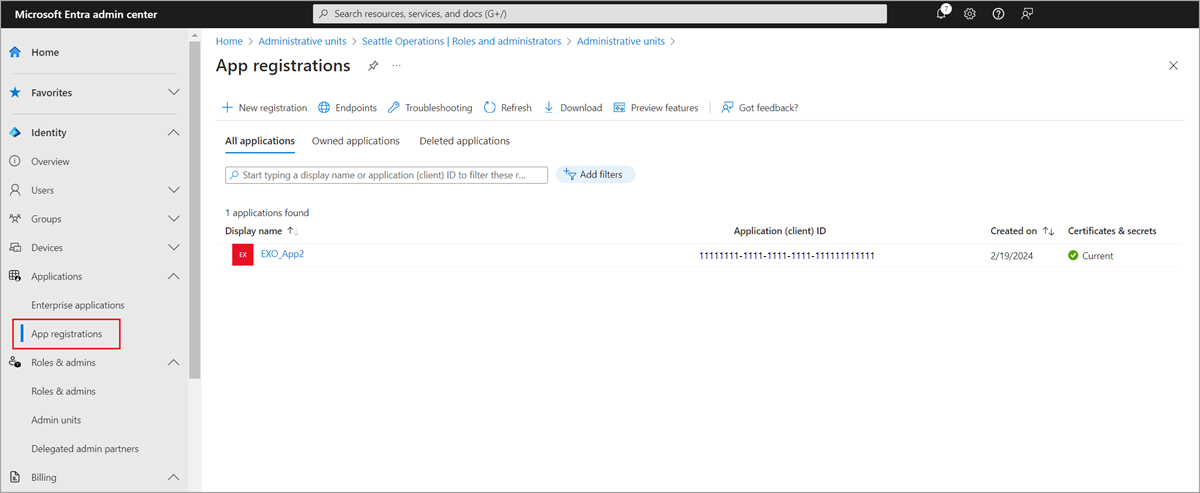The height and width of the screenshot is (493, 1200).
Task: Collapse the Billing section chevron
Action: (x=173, y=477)
